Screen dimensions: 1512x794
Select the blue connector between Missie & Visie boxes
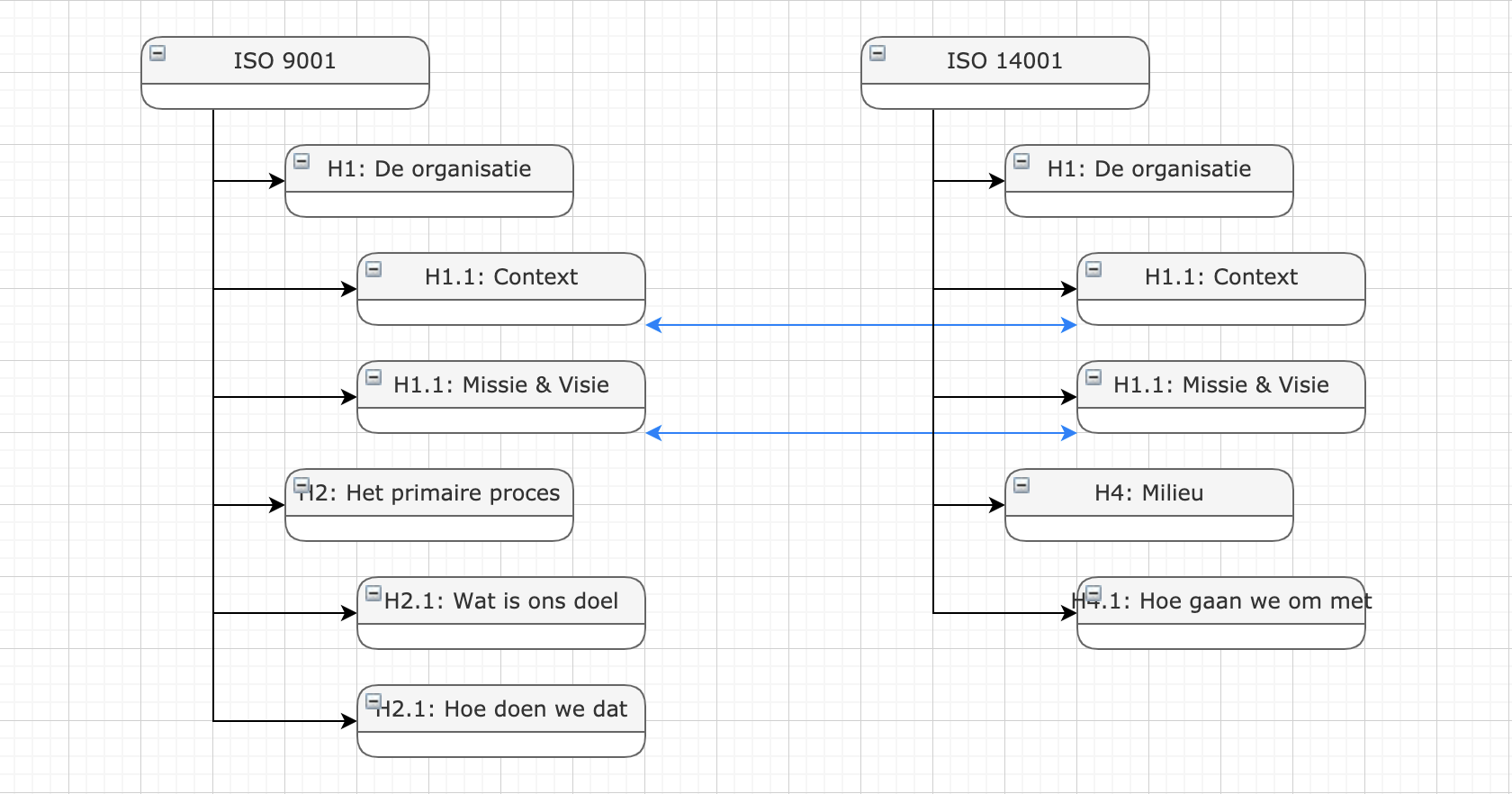click(861, 433)
